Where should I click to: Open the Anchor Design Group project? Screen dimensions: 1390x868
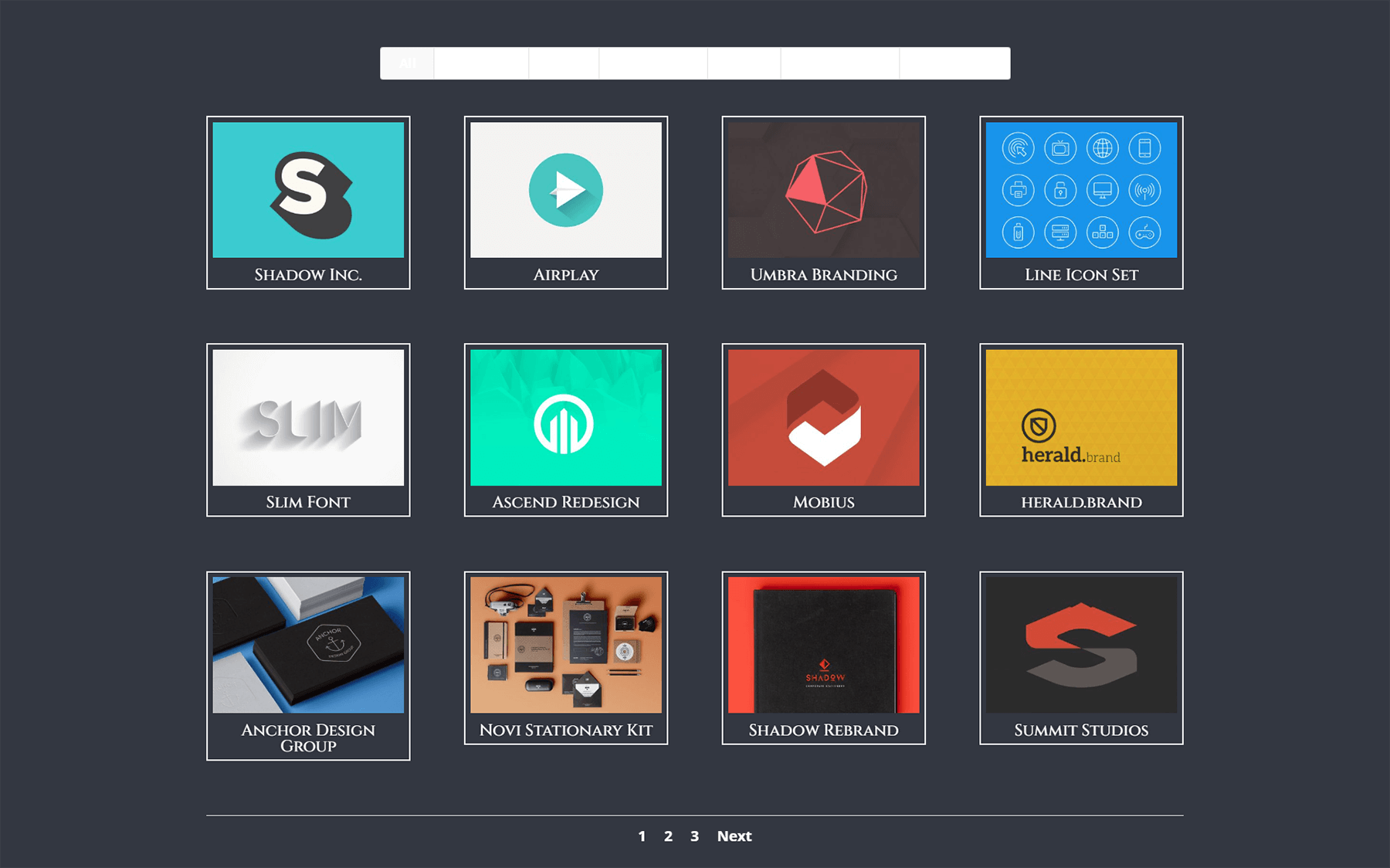click(x=308, y=647)
